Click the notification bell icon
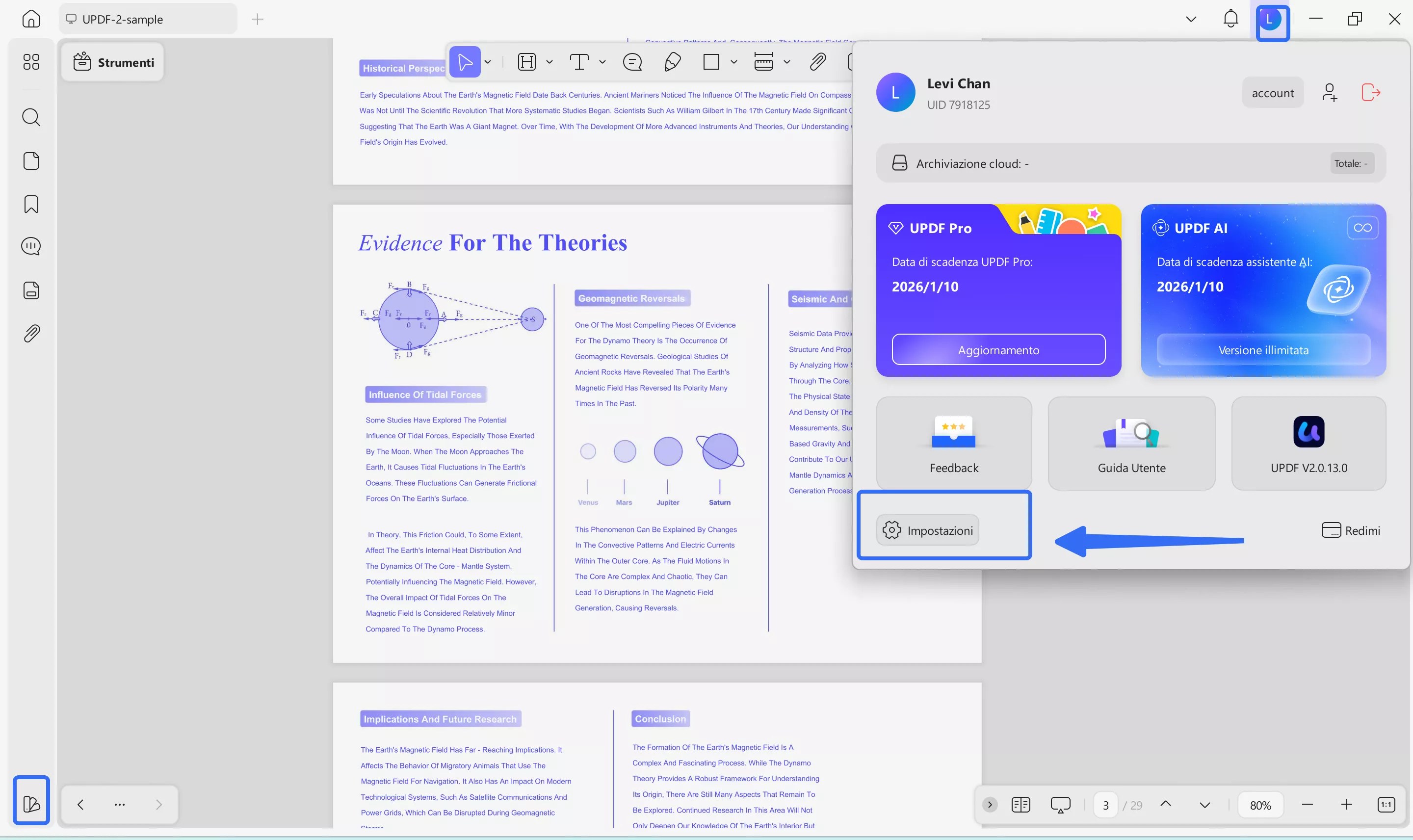Image resolution: width=1413 pixels, height=840 pixels. (1230, 19)
